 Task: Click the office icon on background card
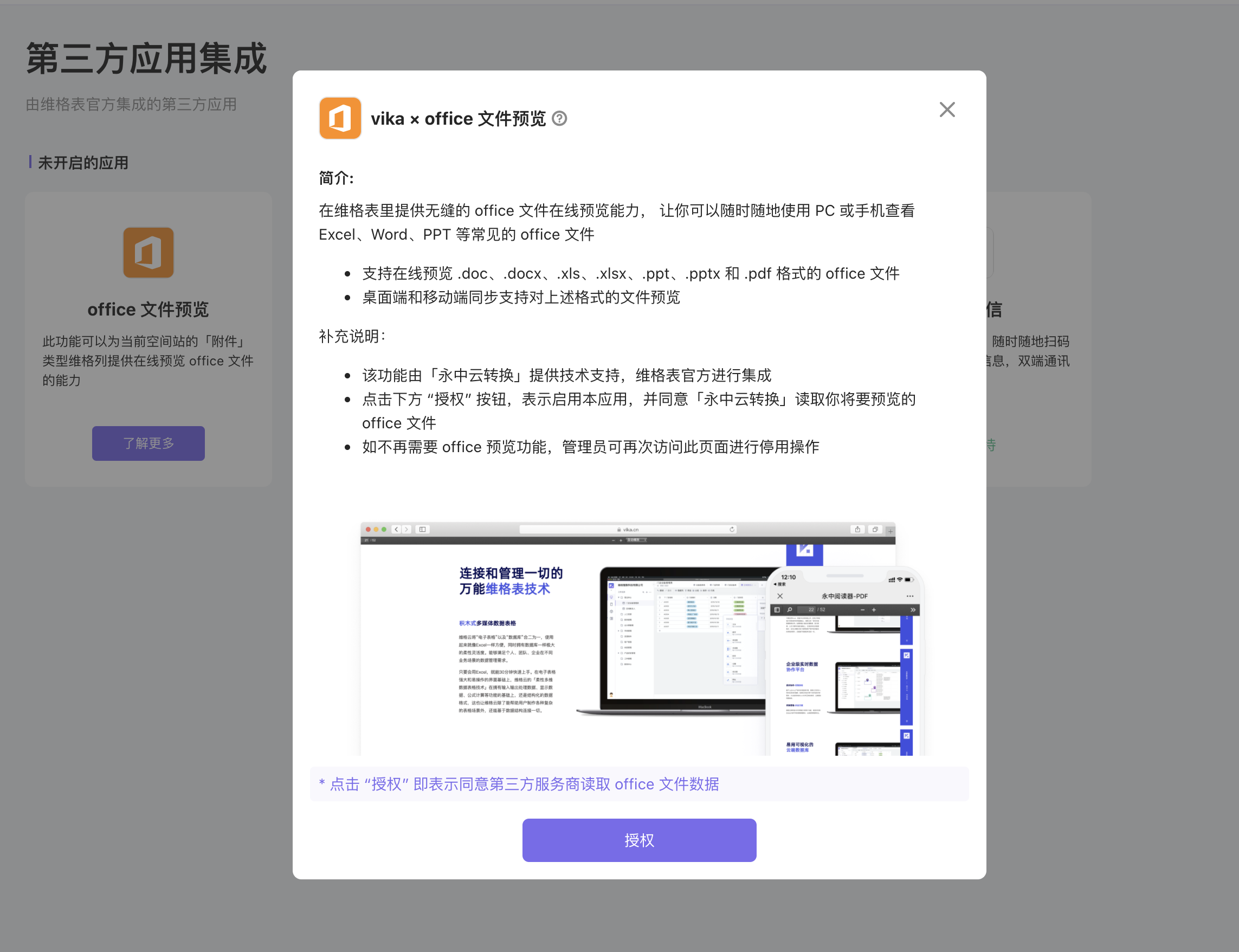click(x=149, y=253)
